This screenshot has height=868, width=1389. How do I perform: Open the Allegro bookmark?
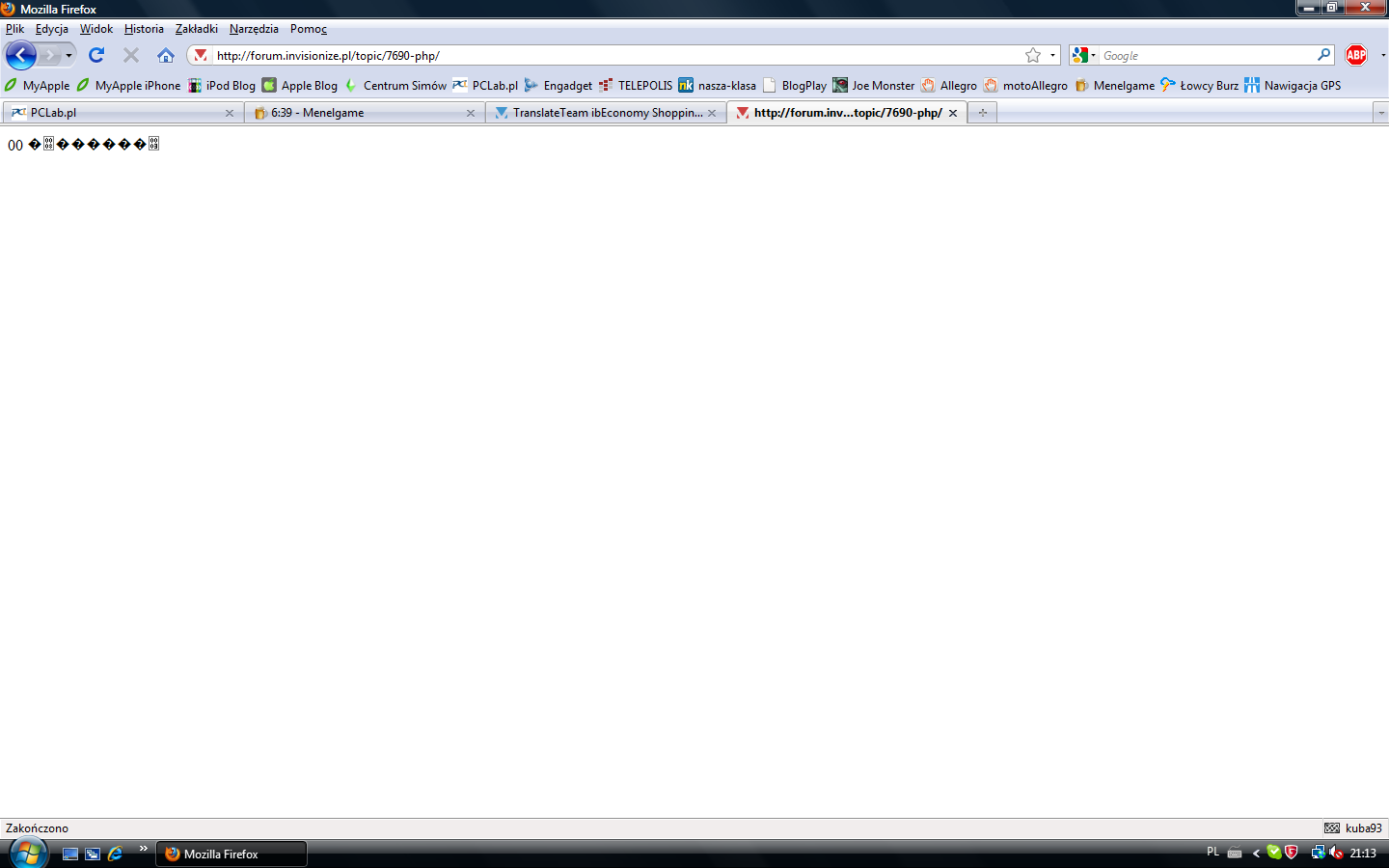pyautogui.click(x=948, y=85)
